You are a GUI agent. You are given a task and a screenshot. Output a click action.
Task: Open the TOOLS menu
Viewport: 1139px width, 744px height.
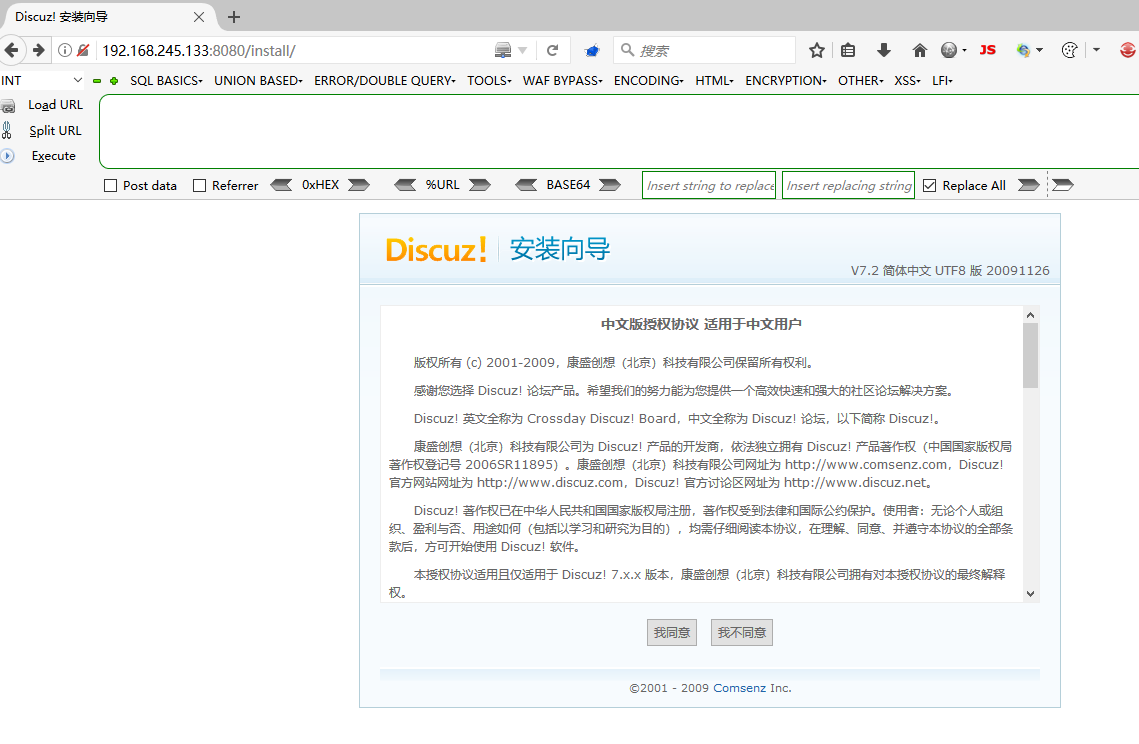490,81
